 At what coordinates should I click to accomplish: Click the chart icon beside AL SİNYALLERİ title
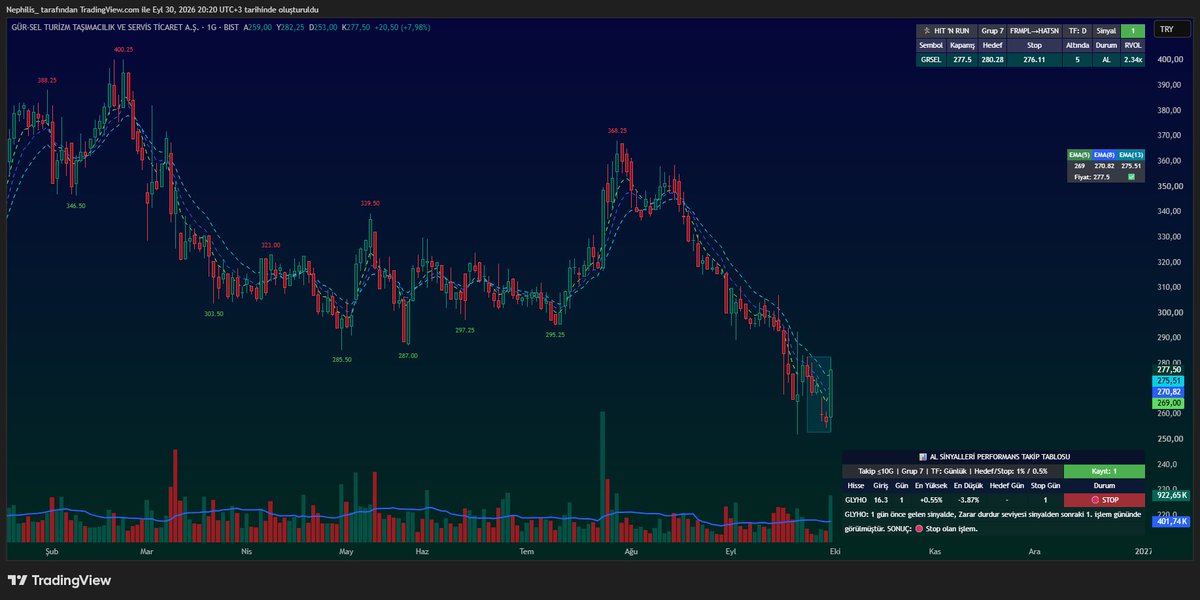[x=922, y=456]
